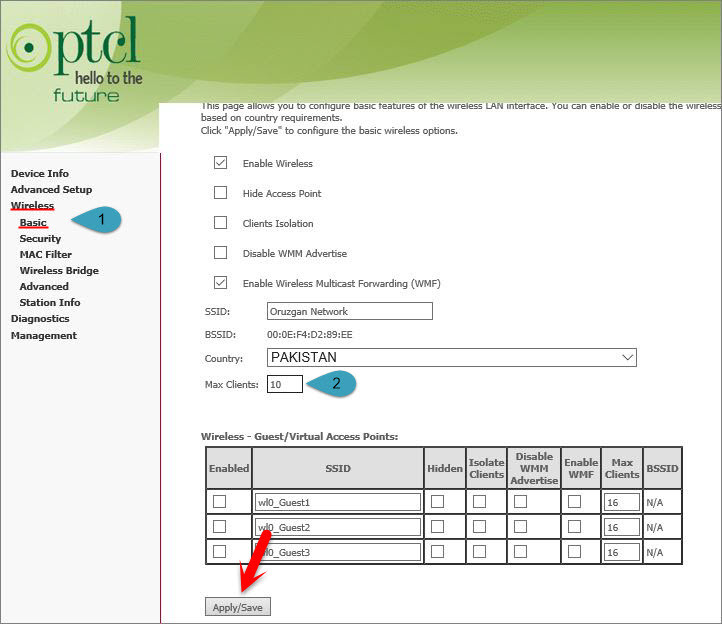The image size is (722, 624).
Task: Click the SSID field with Oruzgan Network
Action: [350, 311]
